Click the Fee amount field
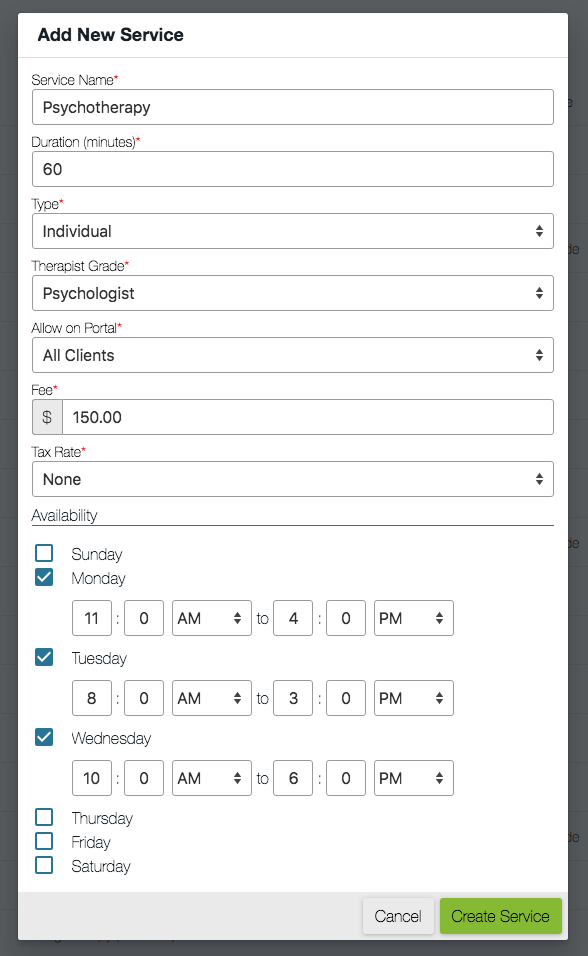The image size is (588, 956). click(308, 417)
